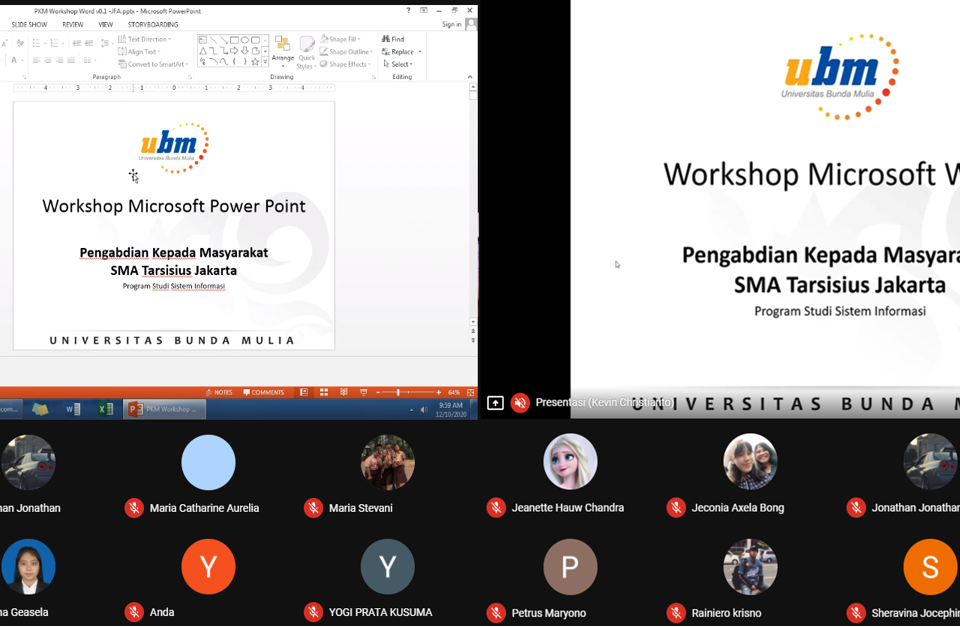Click the title 'Workshop Microsoft Power Point'
960x627 pixels.
click(174, 206)
